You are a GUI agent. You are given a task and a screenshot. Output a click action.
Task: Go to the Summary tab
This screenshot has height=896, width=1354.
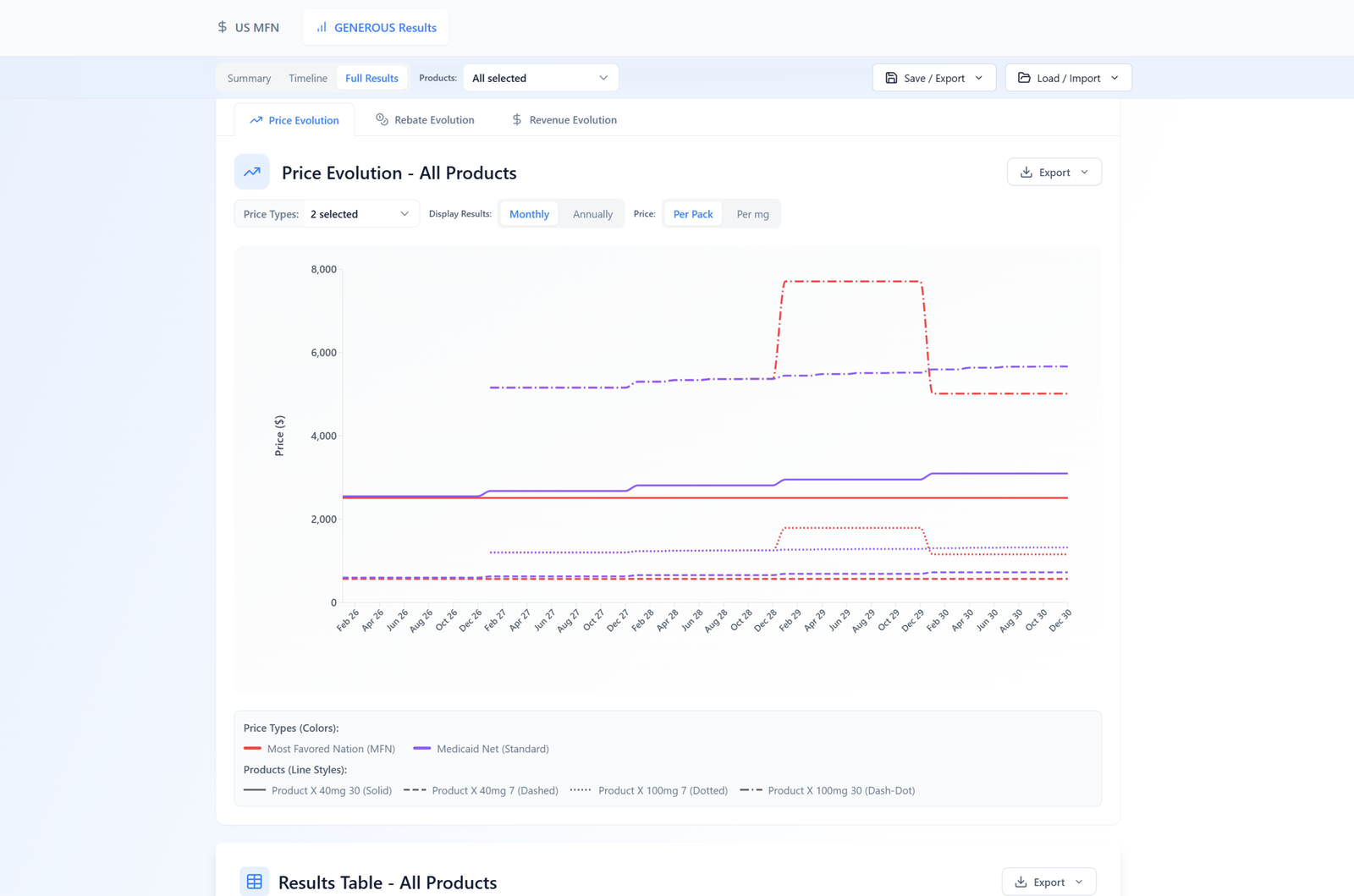(x=249, y=78)
